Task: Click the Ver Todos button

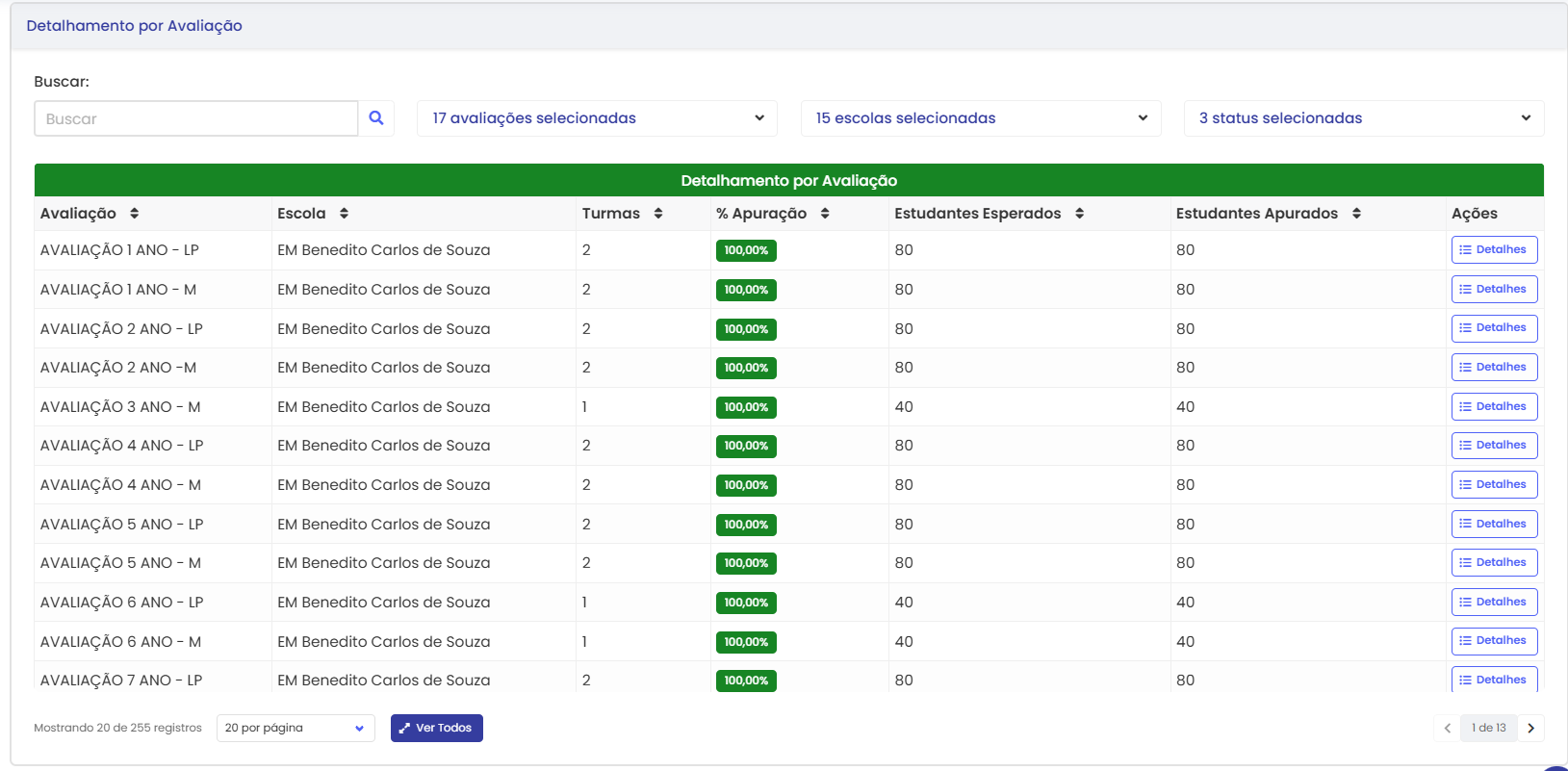Action: (436, 729)
